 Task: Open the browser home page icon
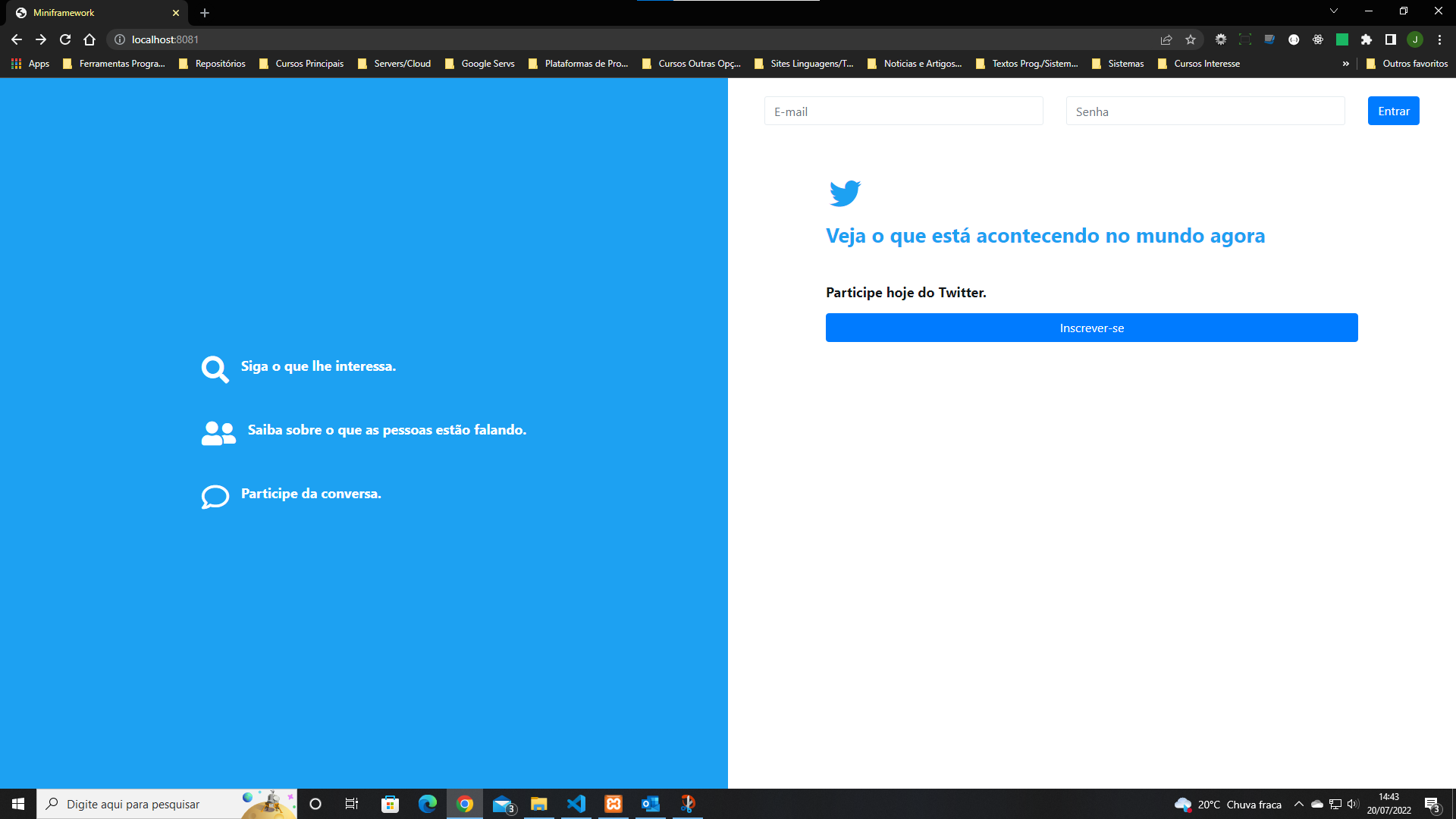[89, 39]
